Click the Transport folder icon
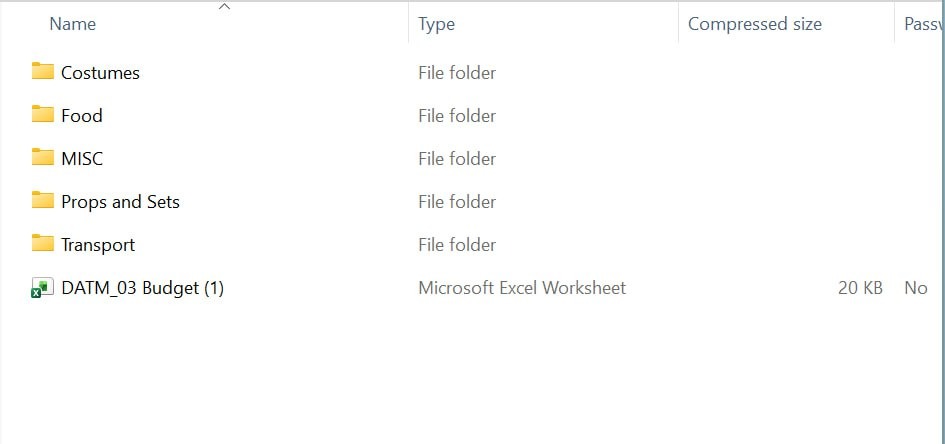Screen dimensions: 945x444 coord(42,243)
